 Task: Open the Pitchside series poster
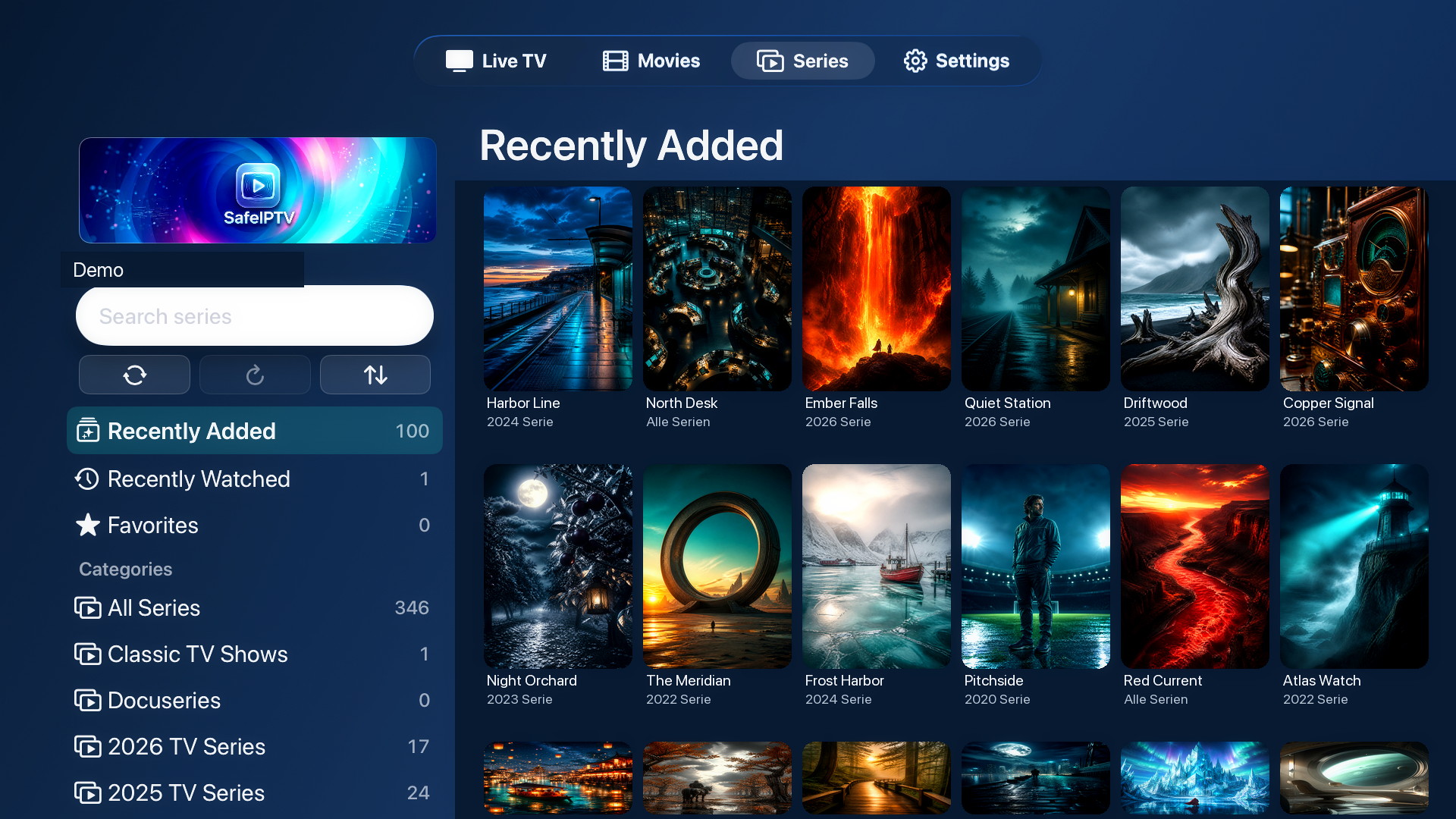click(1036, 566)
